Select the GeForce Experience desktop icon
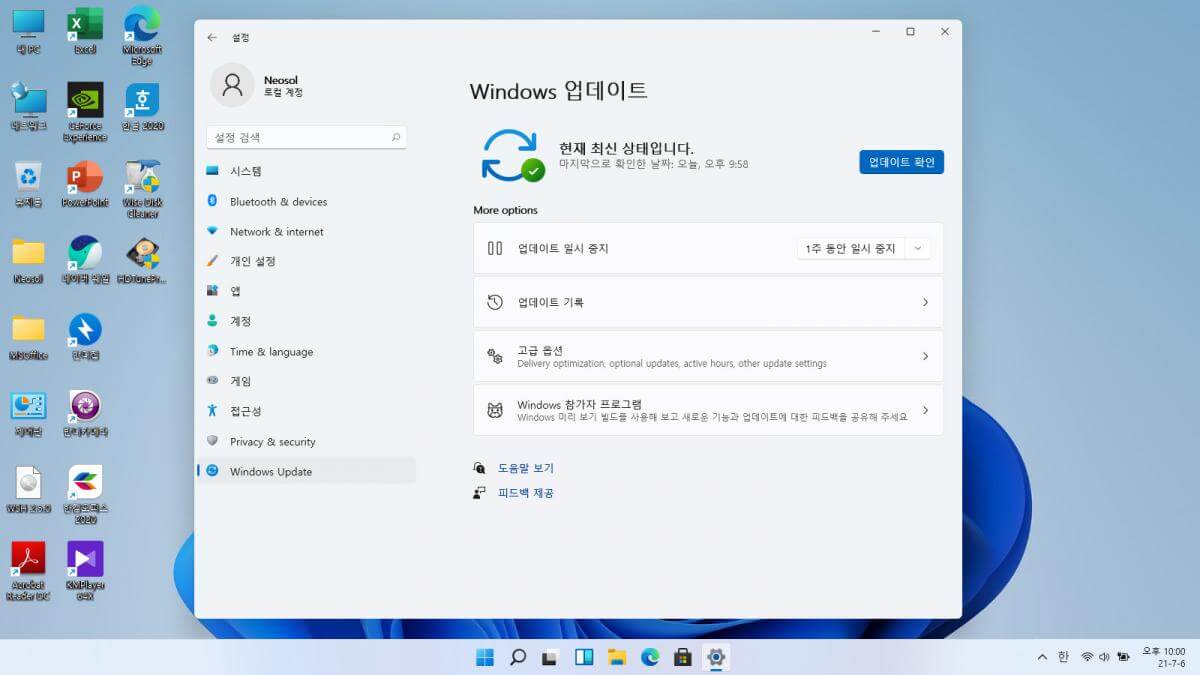1200x675 pixels. [x=85, y=112]
